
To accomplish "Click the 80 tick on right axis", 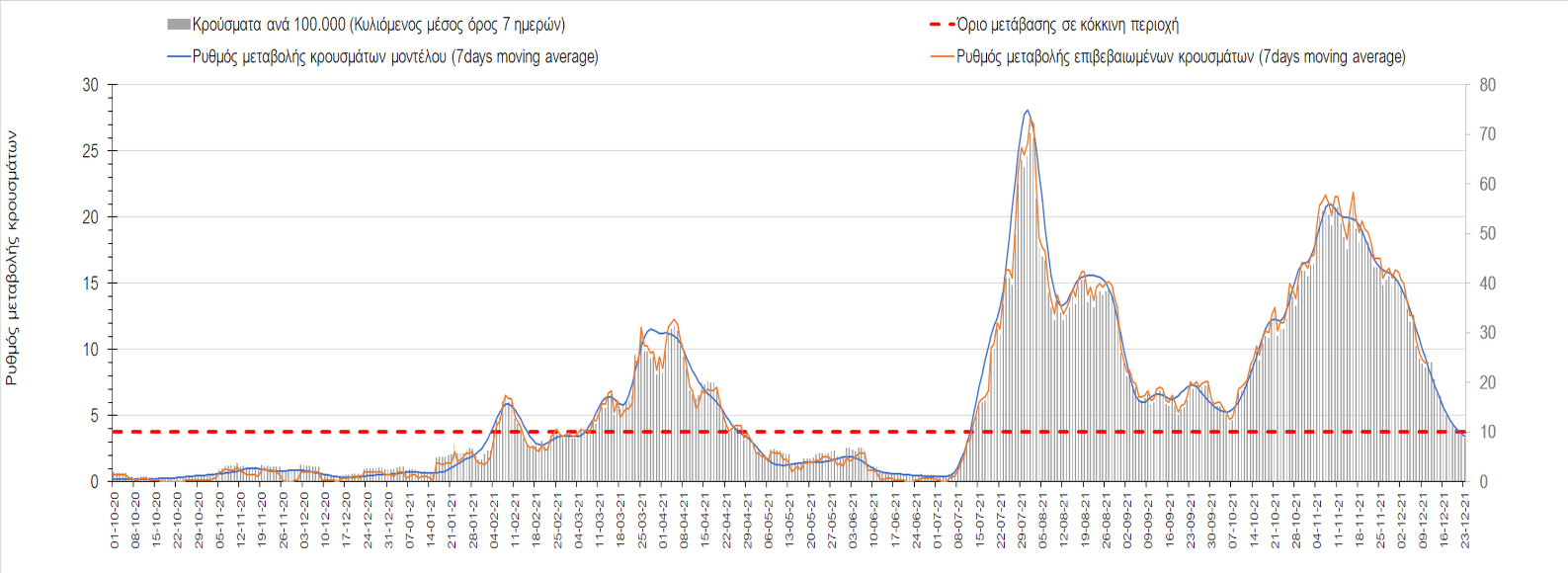I will [x=1487, y=85].
